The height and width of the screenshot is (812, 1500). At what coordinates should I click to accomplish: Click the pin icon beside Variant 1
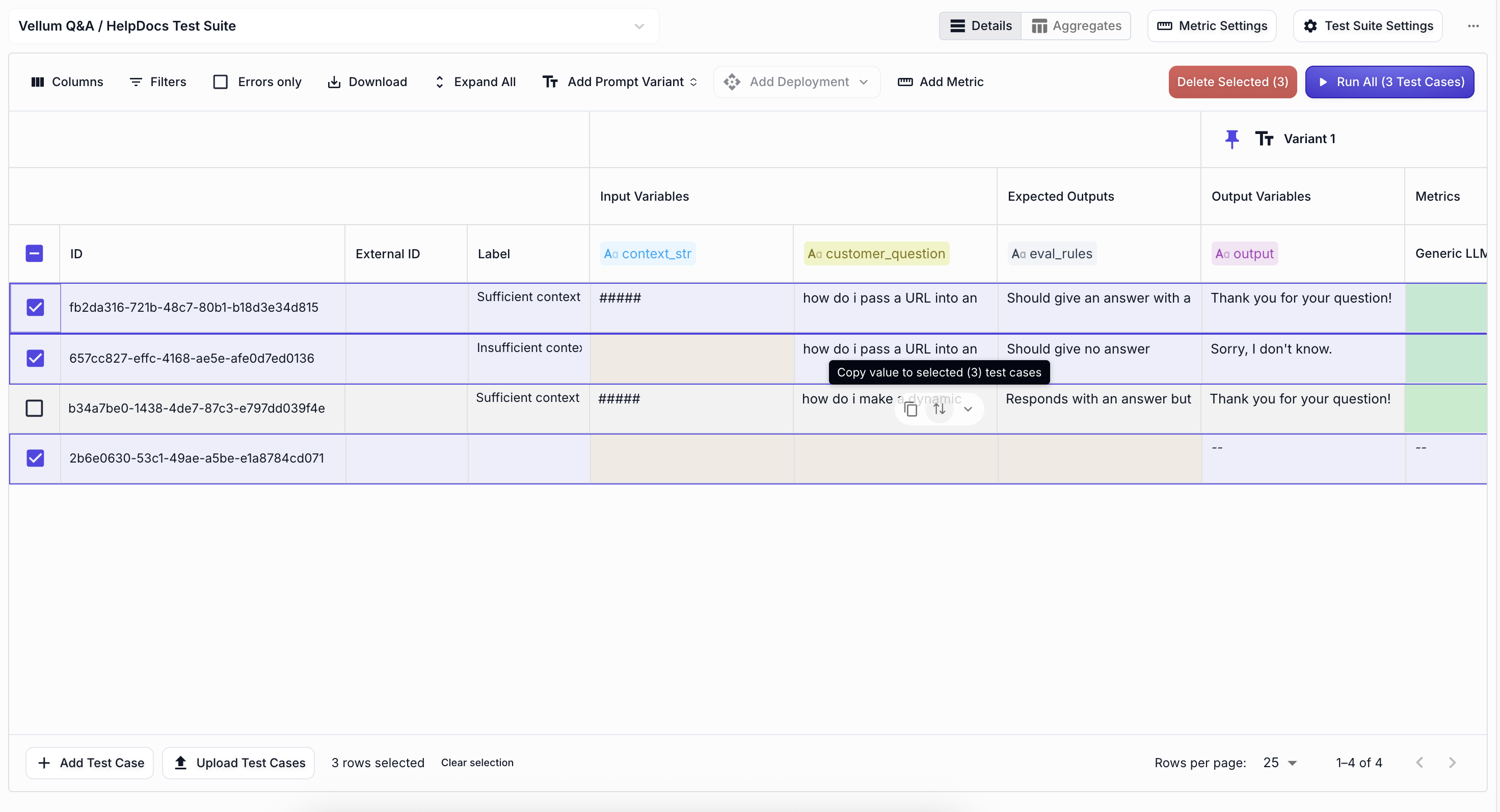click(x=1231, y=139)
